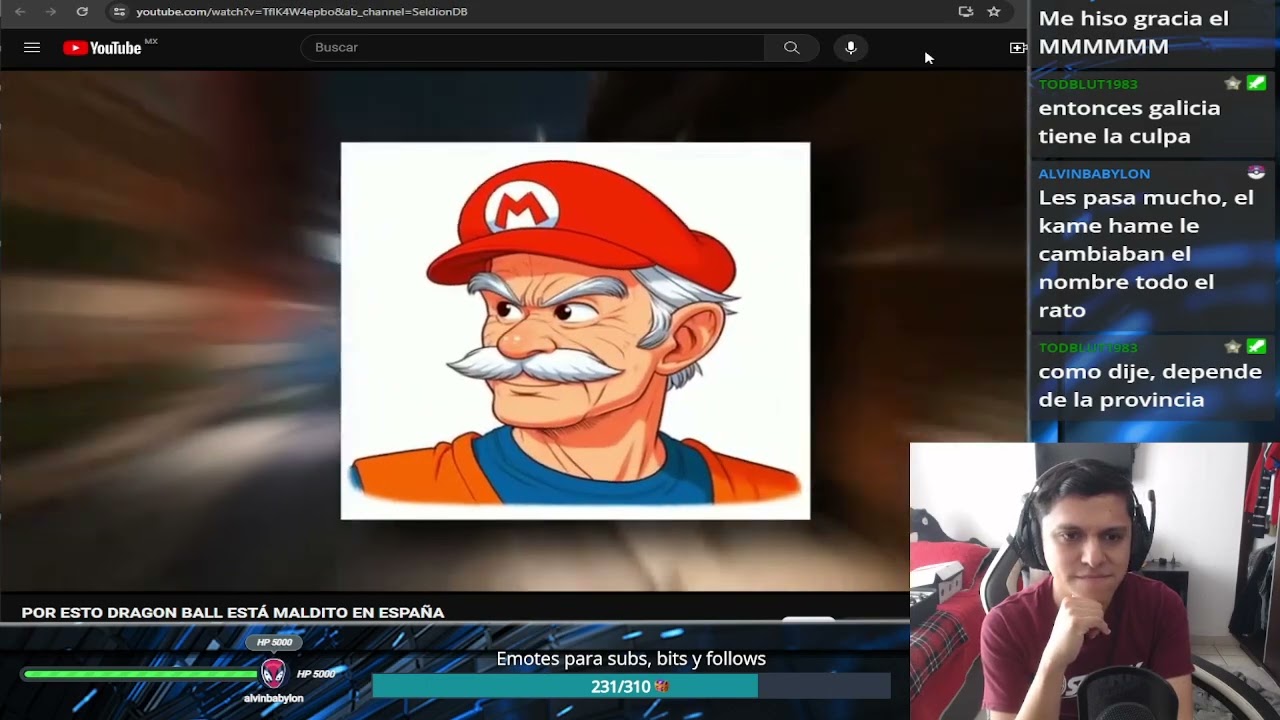Go back using browser back arrow
Viewport: 1280px width, 720px height.
[x=20, y=12]
